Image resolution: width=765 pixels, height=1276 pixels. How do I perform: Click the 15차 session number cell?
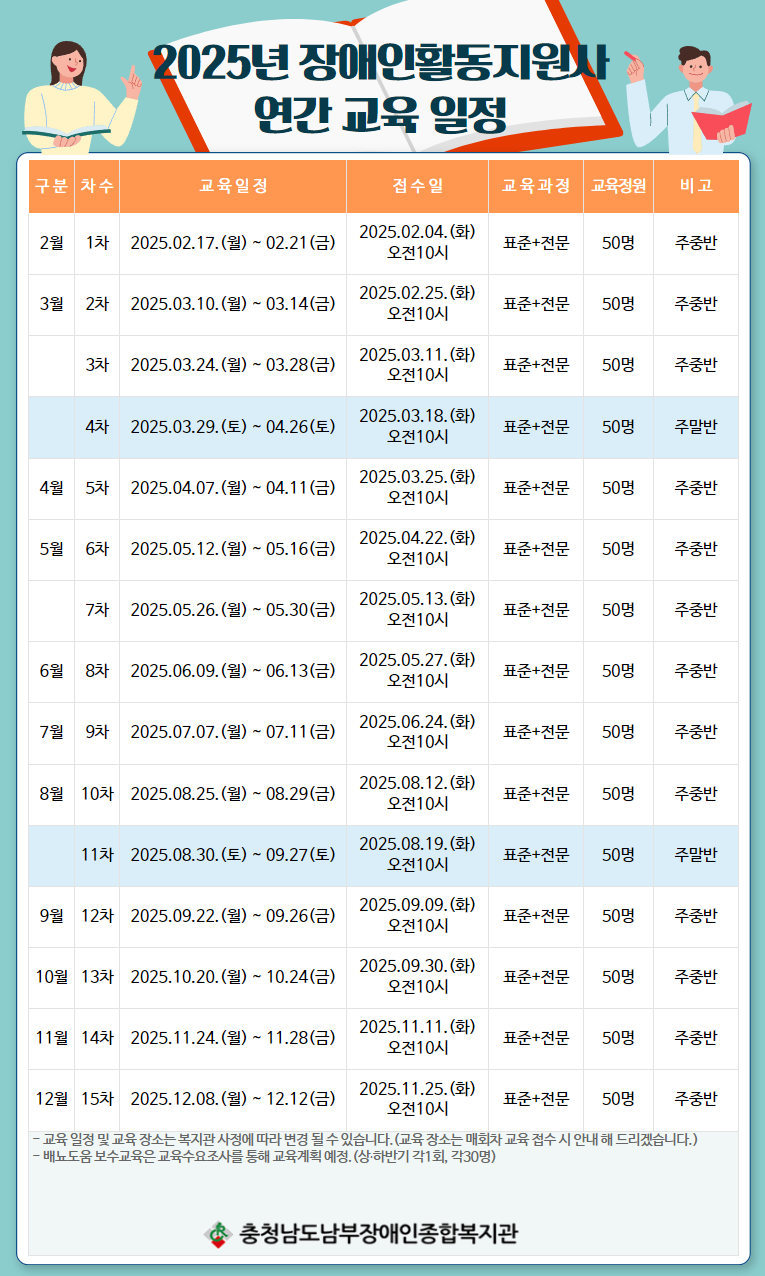pyautogui.click(x=97, y=1099)
